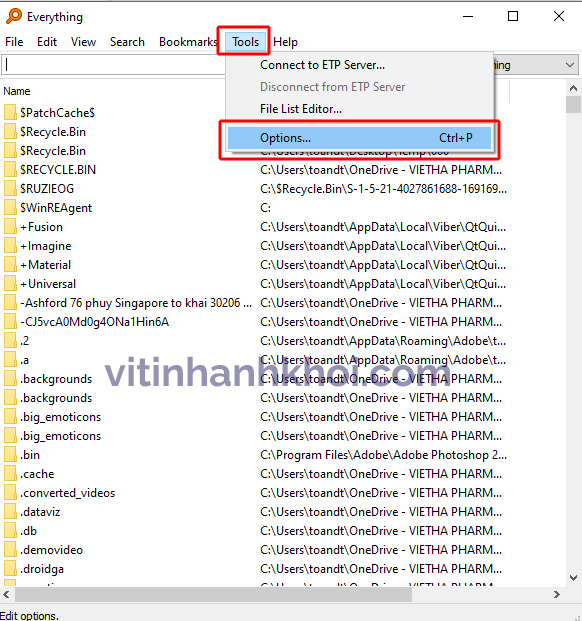Viewport: 582px width, 621px height.
Task: Click the .dataviz folder icon
Action: click(10, 512)
